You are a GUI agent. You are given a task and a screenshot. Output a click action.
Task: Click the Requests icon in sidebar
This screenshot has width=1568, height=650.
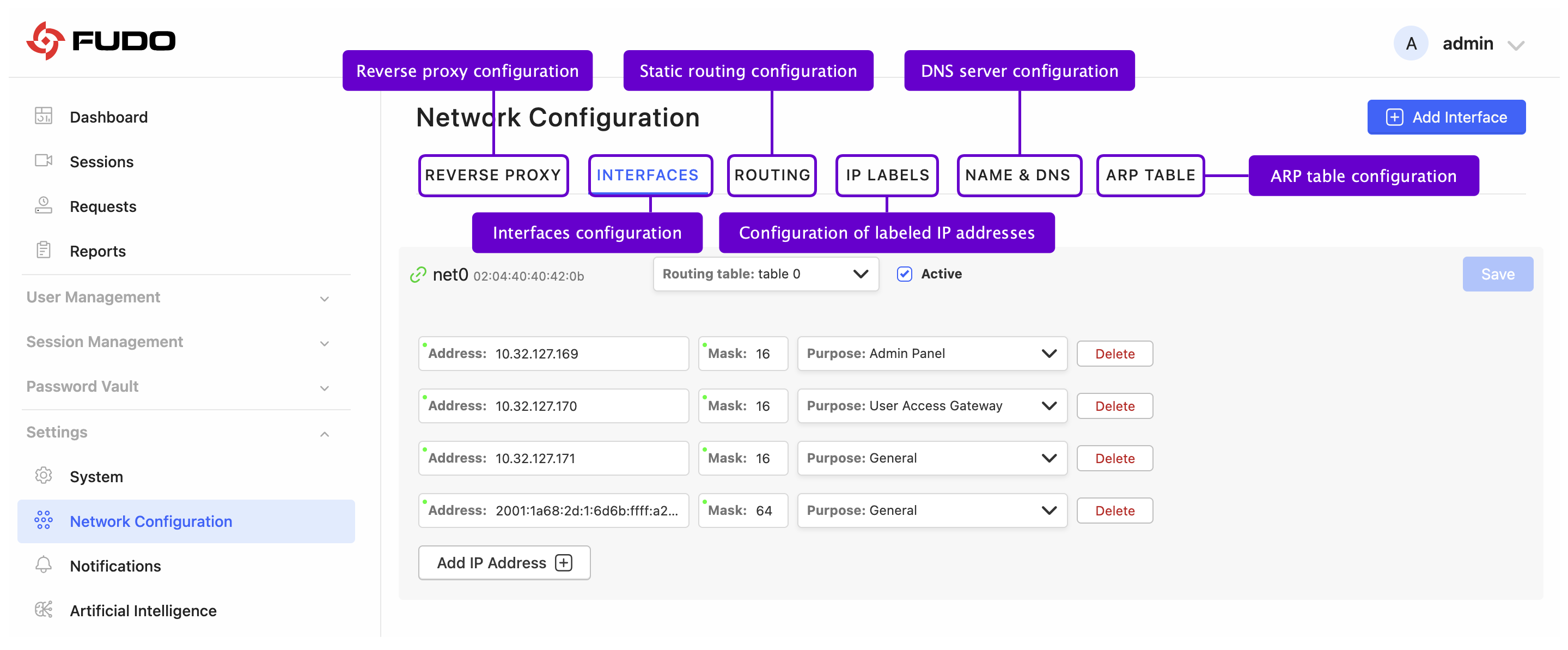pyautogui.click(x=43, y=205)
